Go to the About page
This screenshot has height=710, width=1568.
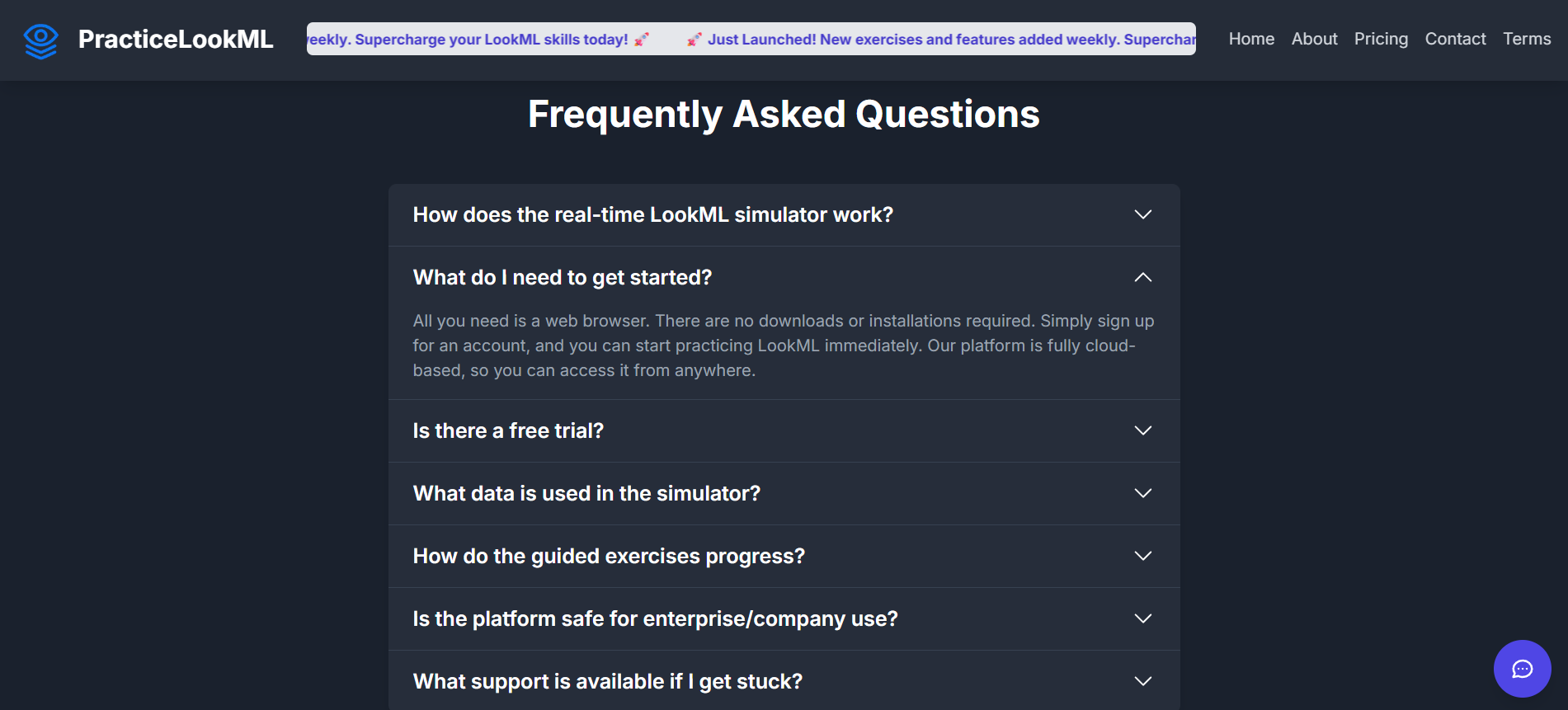point(1314,39)
